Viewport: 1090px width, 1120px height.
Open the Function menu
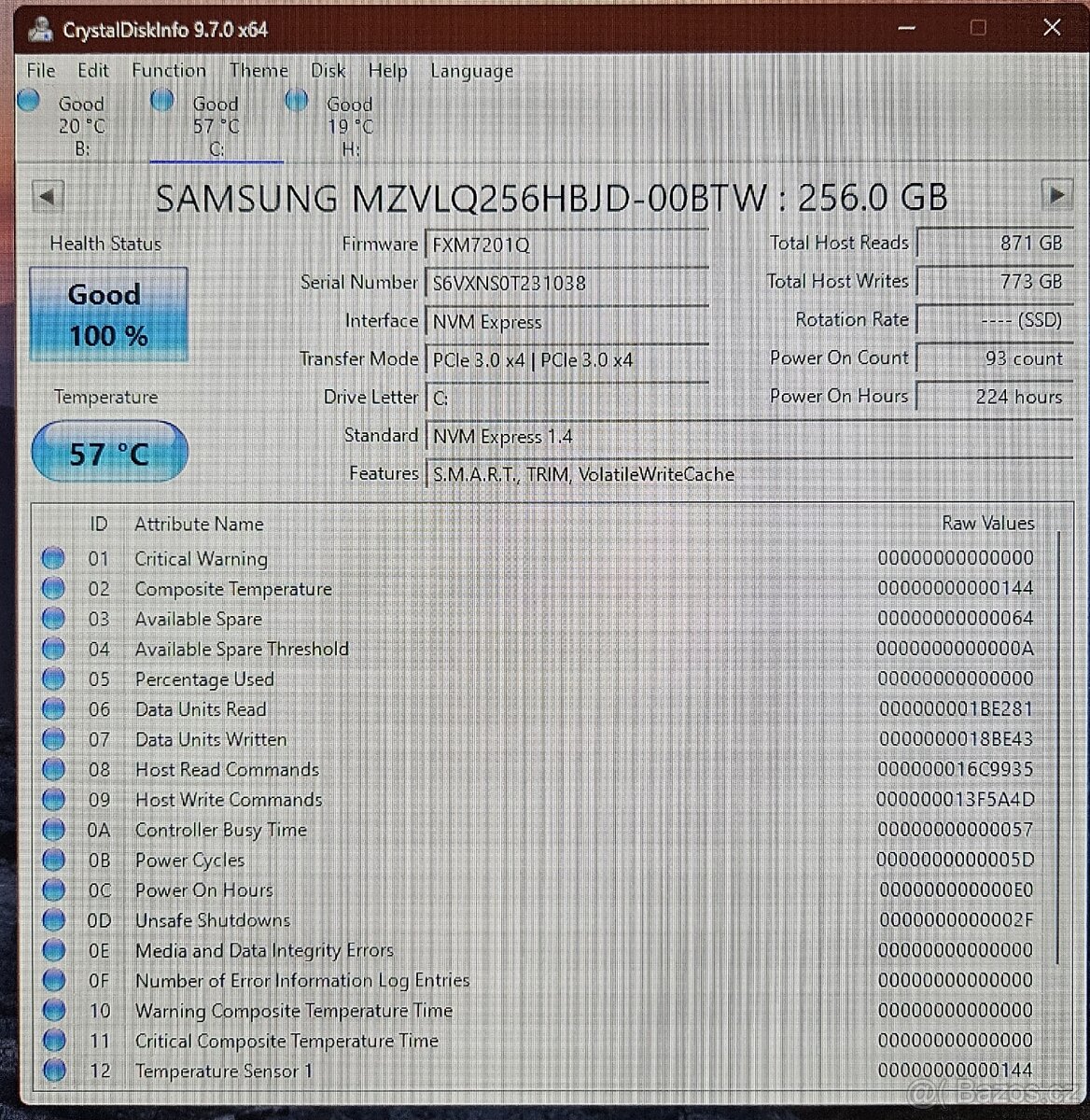coord(169,70)
